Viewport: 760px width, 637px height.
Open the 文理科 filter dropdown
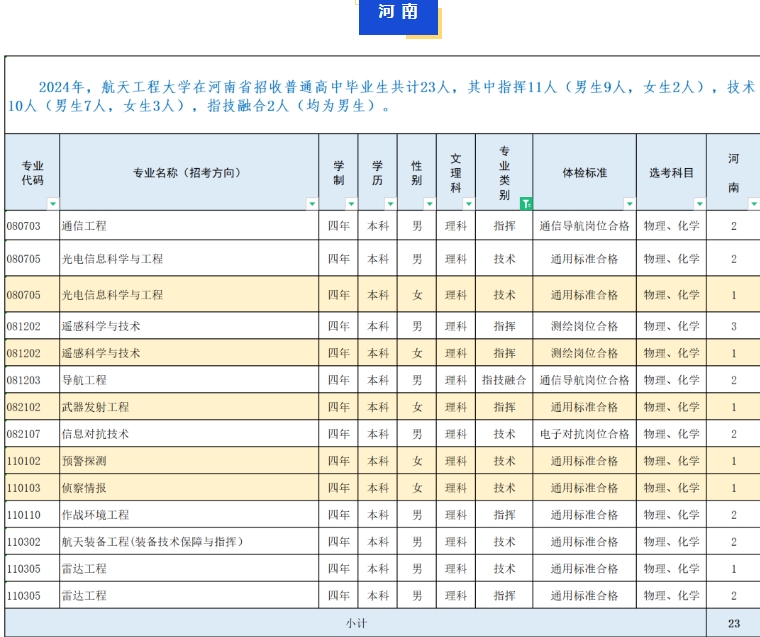click(468, 204)
